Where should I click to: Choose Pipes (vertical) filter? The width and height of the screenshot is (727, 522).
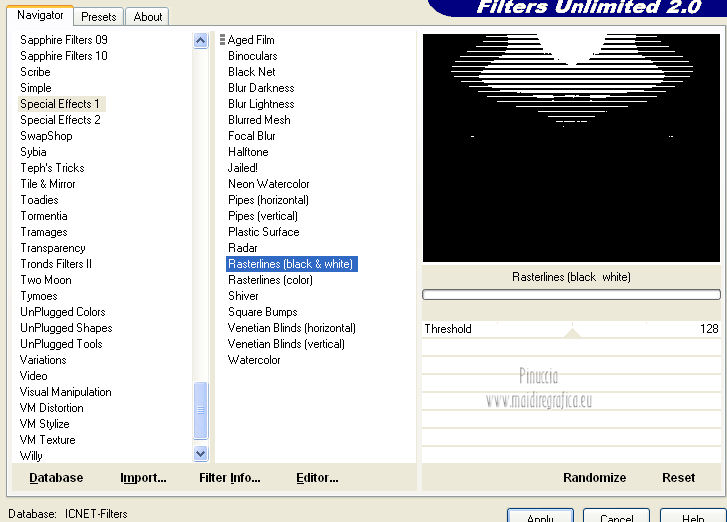(x=263, y=216)
